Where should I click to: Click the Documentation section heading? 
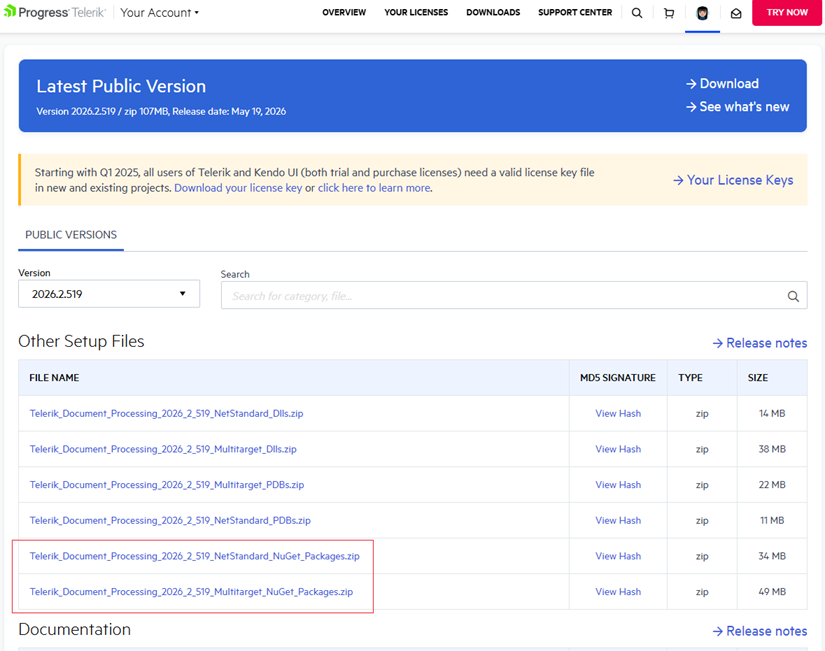pyautogui.click(x=74, y=629)
